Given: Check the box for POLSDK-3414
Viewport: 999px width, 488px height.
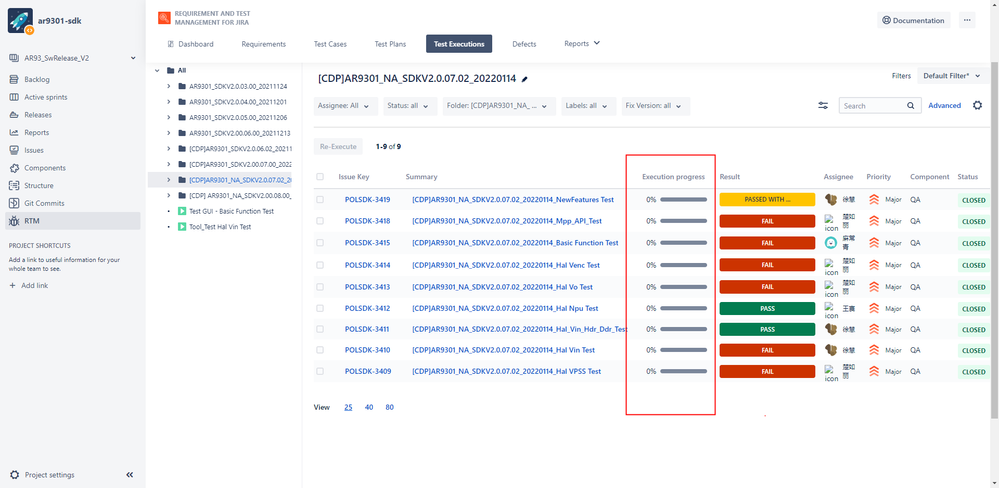Looking at the screenshot, I should [x=320, y=265].
